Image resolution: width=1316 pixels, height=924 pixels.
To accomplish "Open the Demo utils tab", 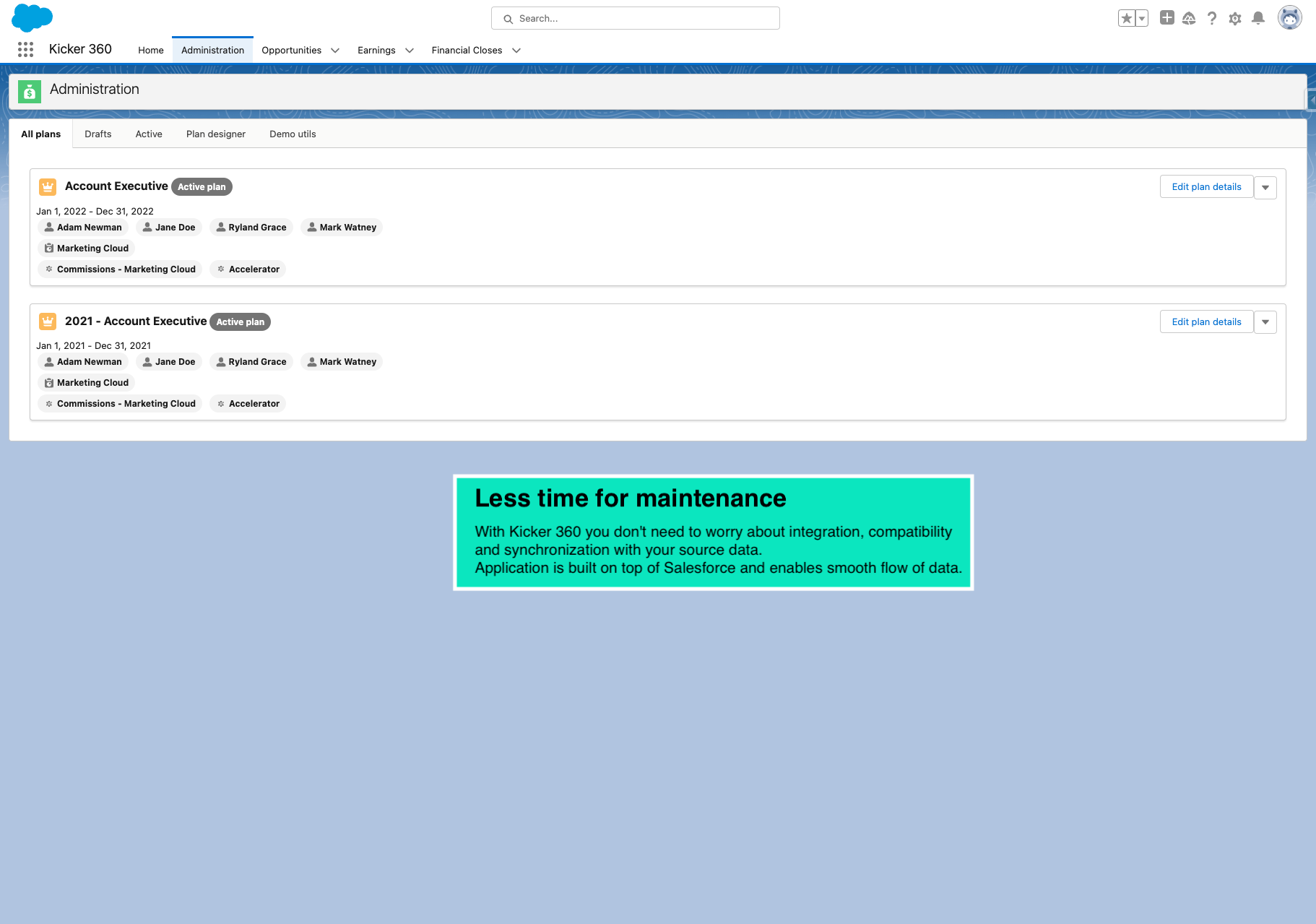I will click(x=293, y=134).
